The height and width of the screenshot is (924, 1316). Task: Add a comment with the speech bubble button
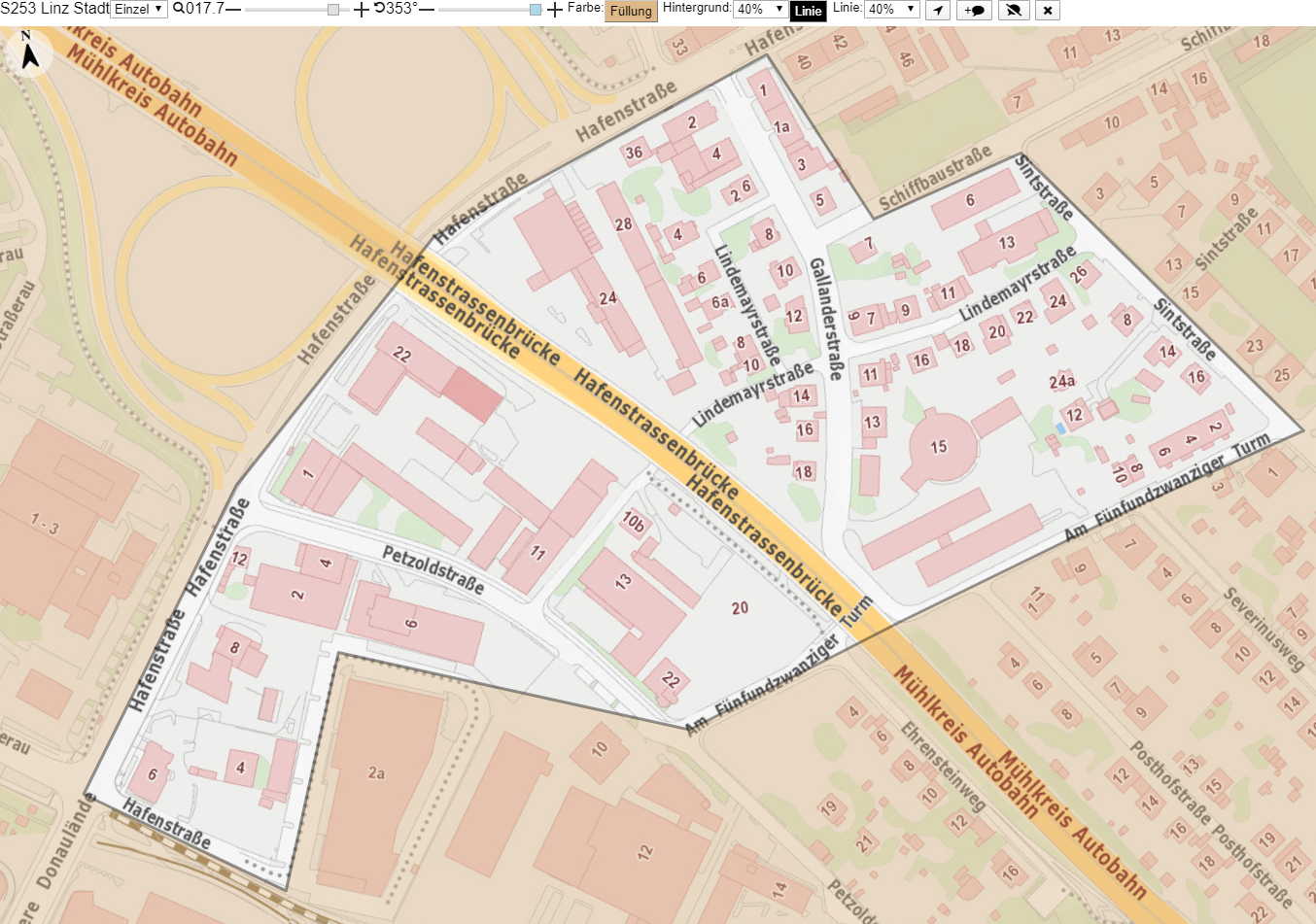pyautogui.click(x=975, y=10)
